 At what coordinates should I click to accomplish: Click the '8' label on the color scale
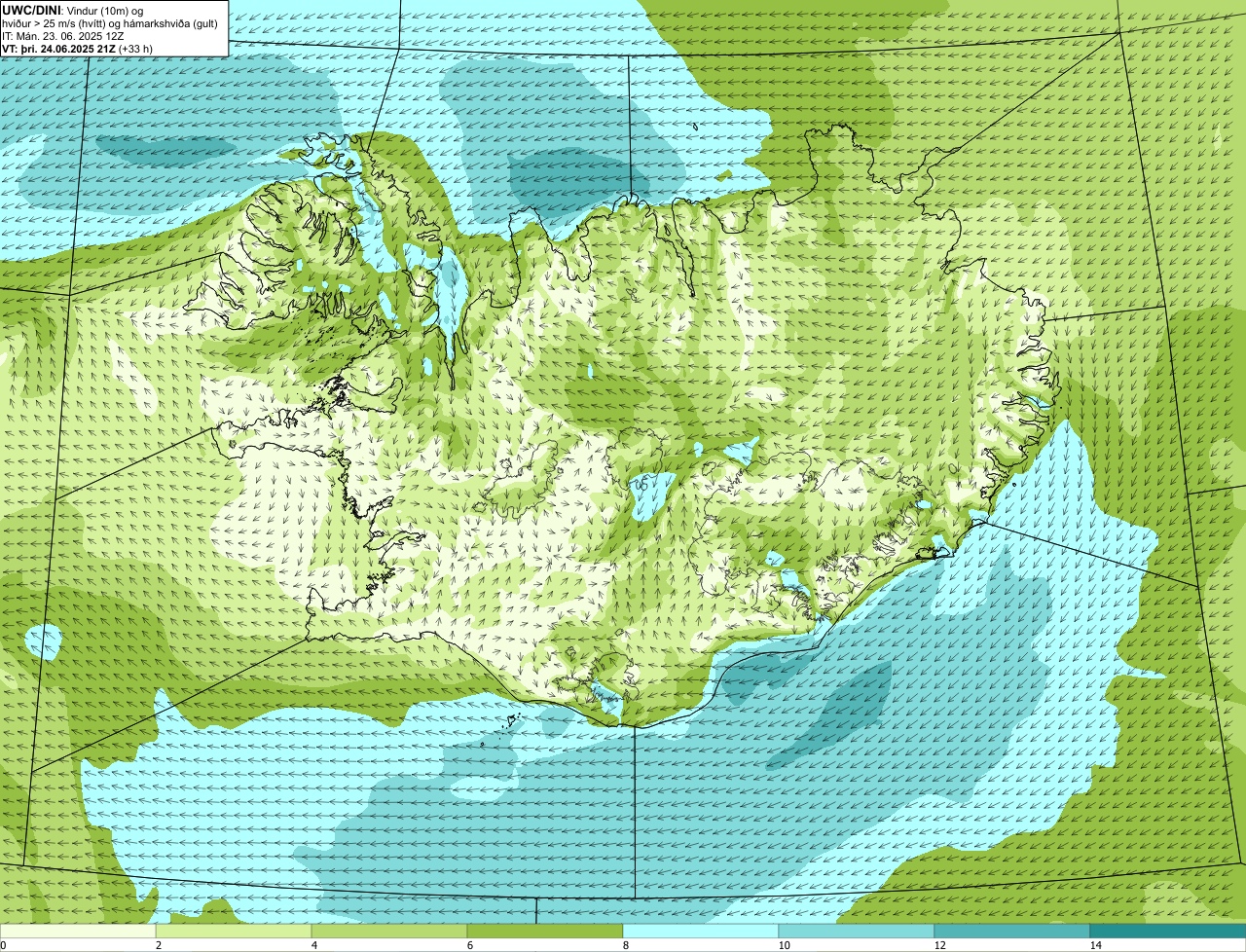625,945
